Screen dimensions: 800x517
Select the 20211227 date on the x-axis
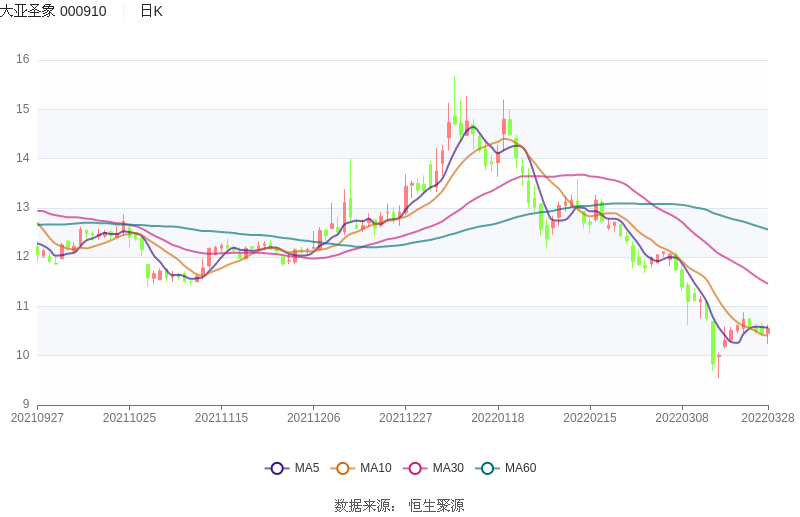[x=405, y=418]
